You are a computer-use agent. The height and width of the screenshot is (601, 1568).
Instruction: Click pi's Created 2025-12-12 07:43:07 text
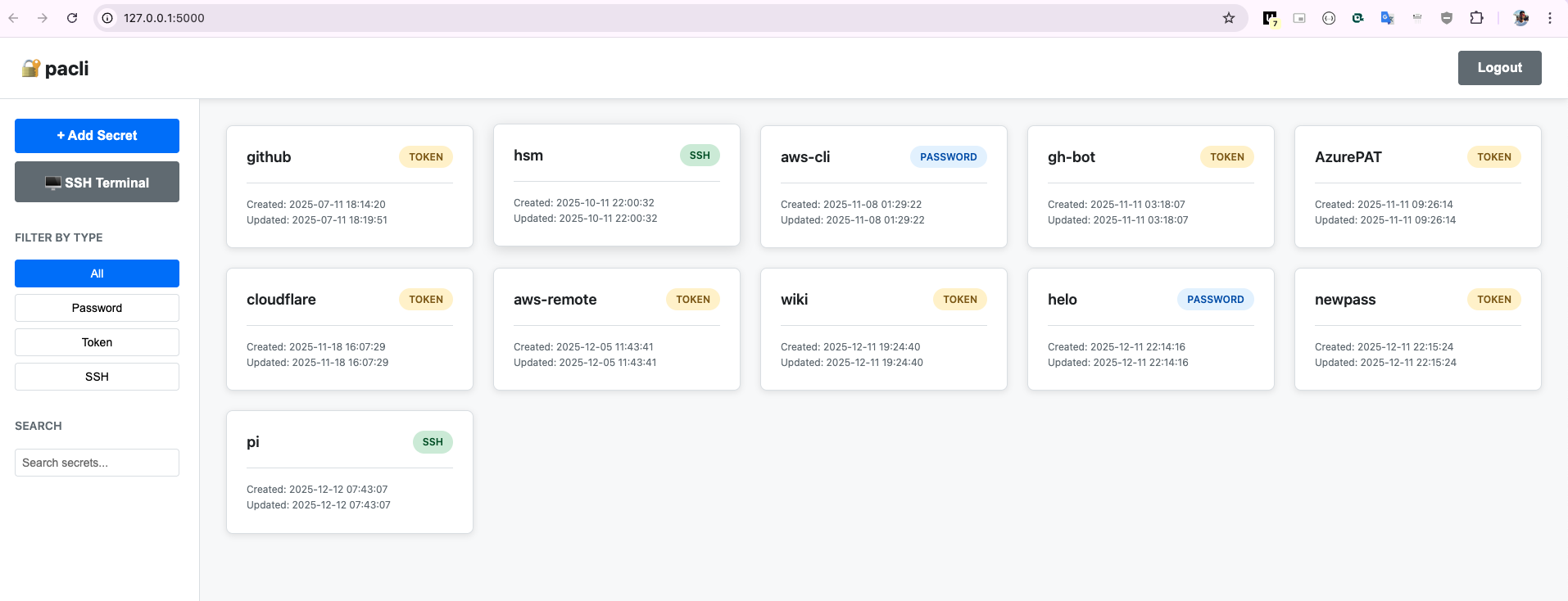[x=317, y=490]
